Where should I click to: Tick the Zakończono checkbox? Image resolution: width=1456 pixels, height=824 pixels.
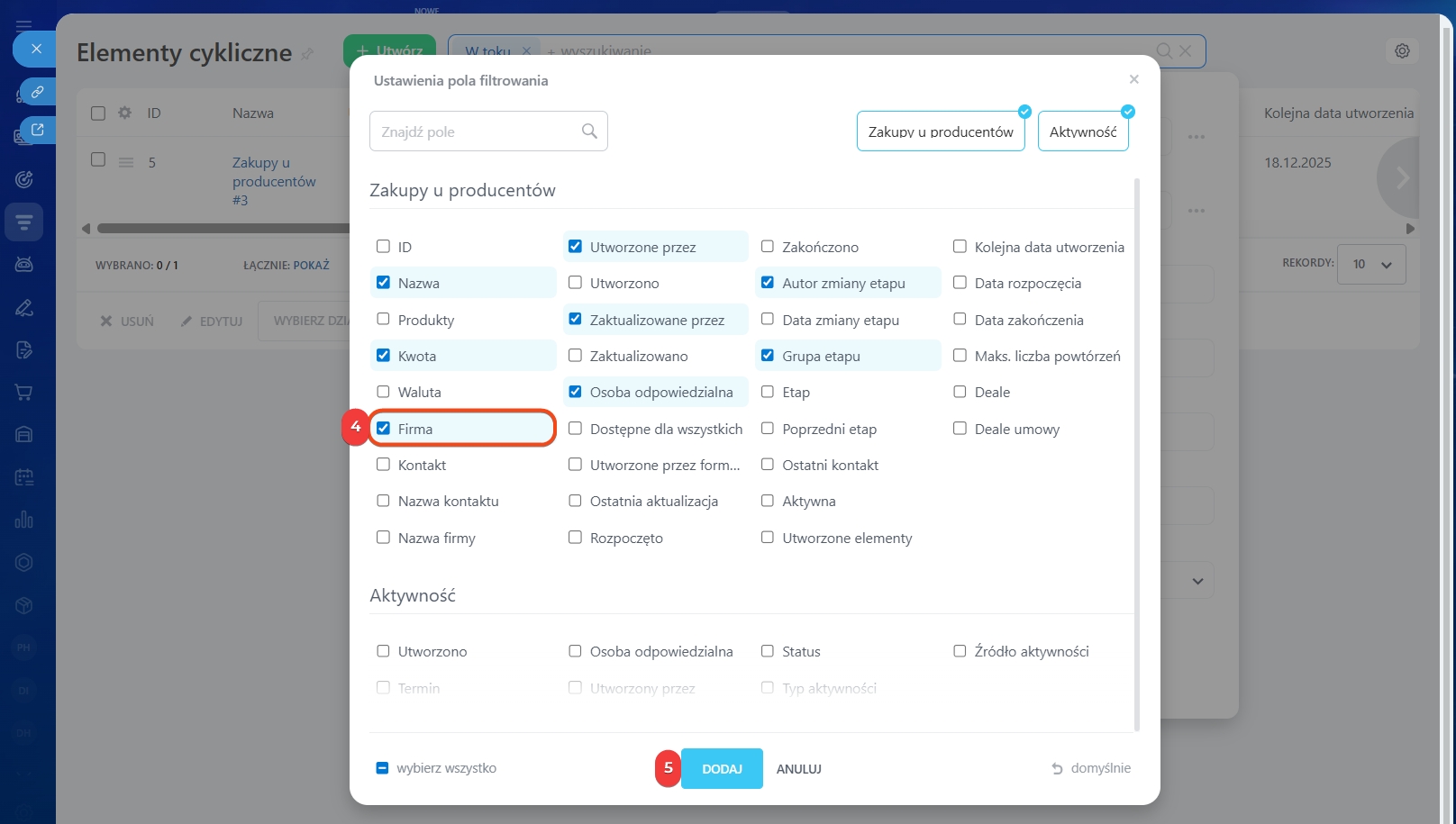(x=768, y=246)
